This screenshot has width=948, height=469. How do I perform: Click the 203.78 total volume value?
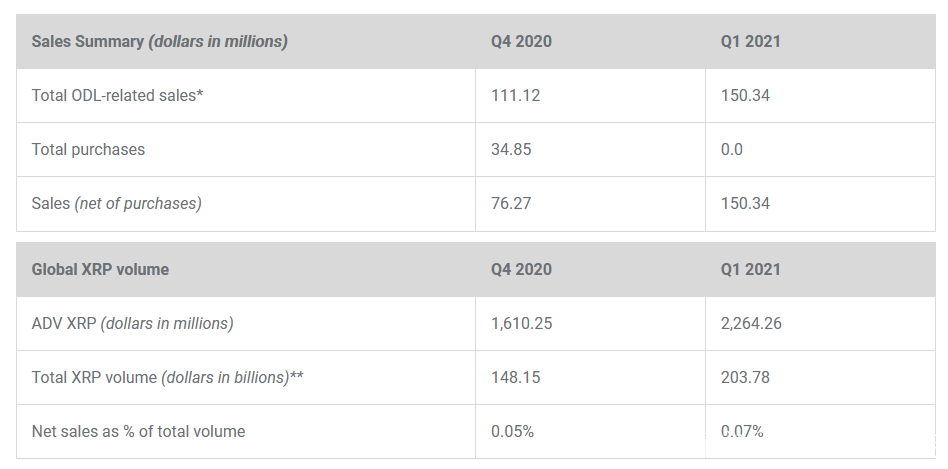(x=745, y=378)
